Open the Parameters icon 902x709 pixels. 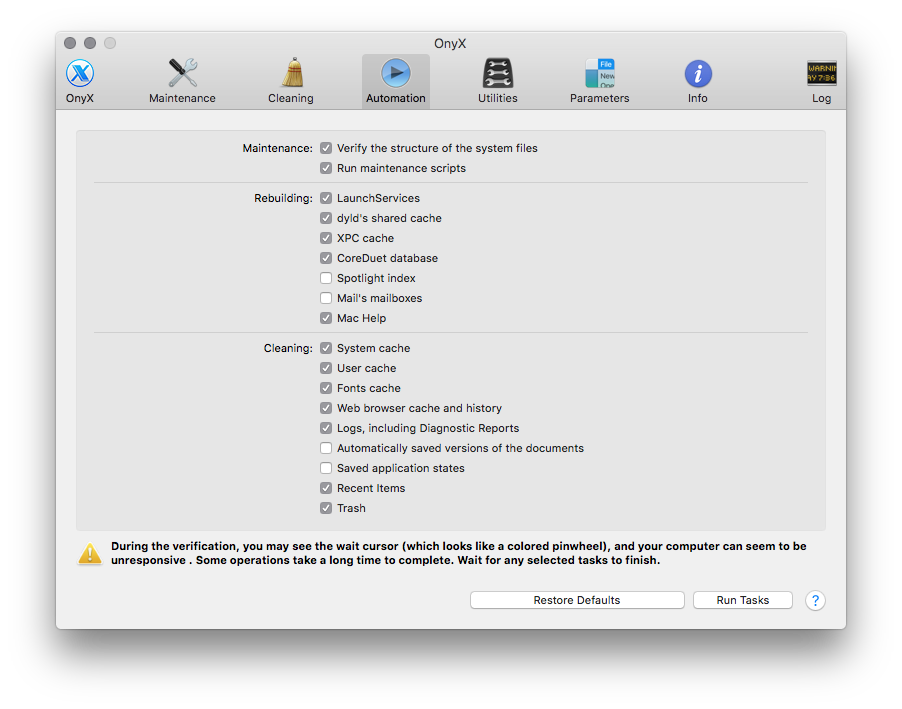pos(600,73)
